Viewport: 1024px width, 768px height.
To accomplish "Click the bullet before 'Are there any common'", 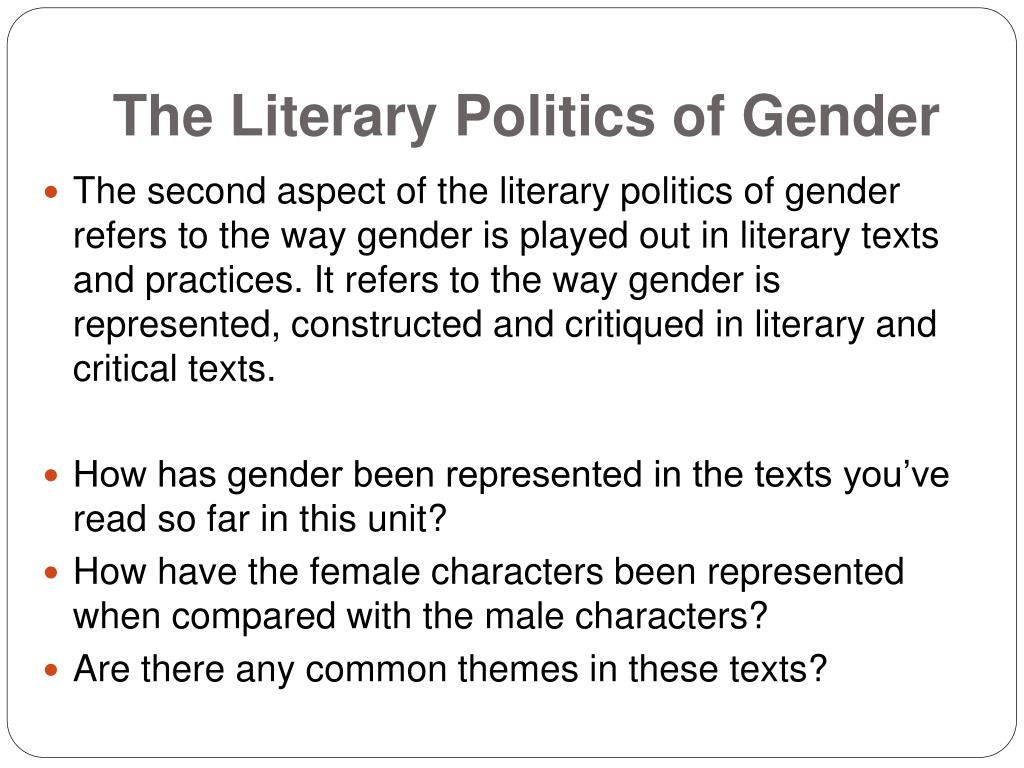I will coord(52,670).
